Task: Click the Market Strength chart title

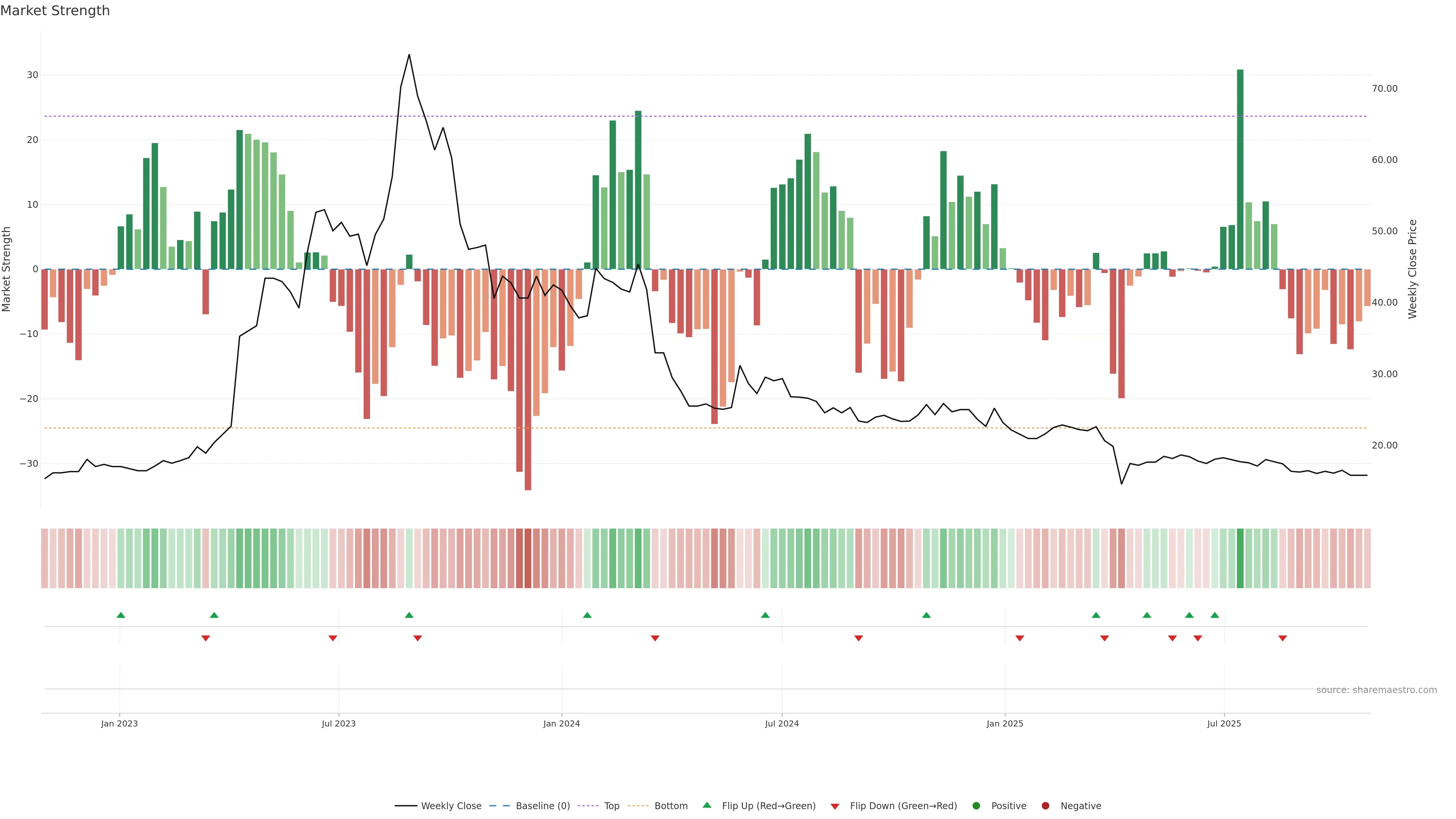Action: (55, 11)
